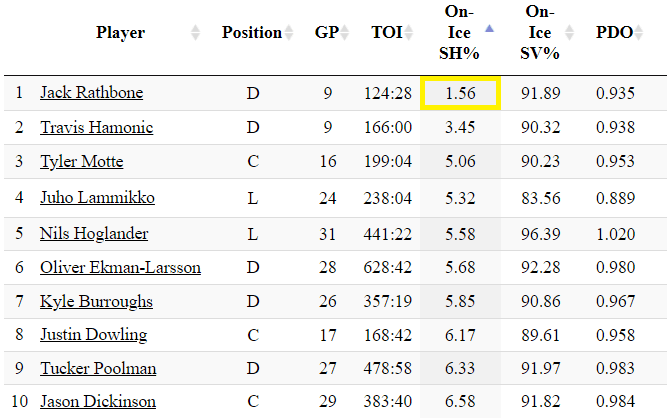
Task: Click sort arrows beside GP header
Action: (344, 33)
